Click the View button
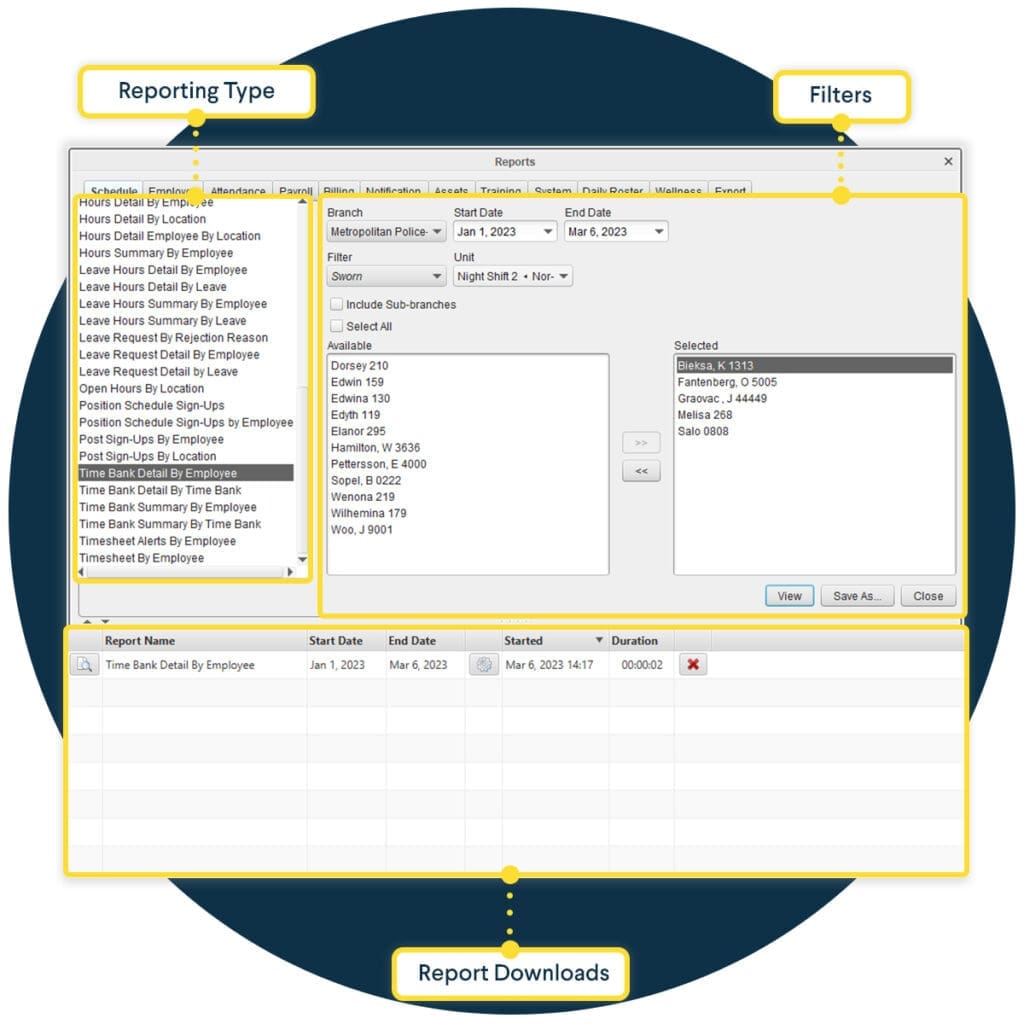Viewport: 1024px width, 1024px height. point(789,596)
